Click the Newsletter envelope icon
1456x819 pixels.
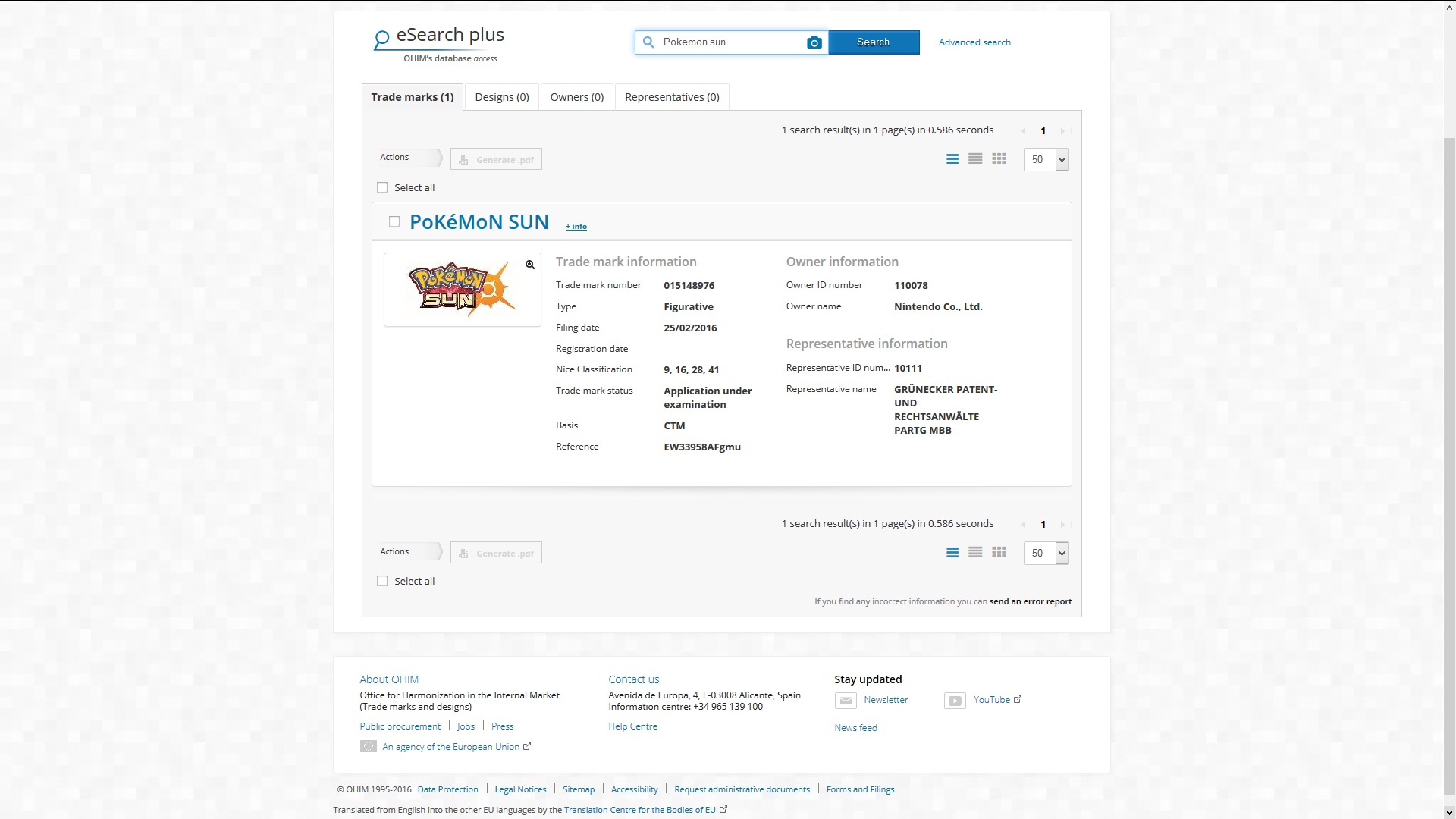(846, 701)
